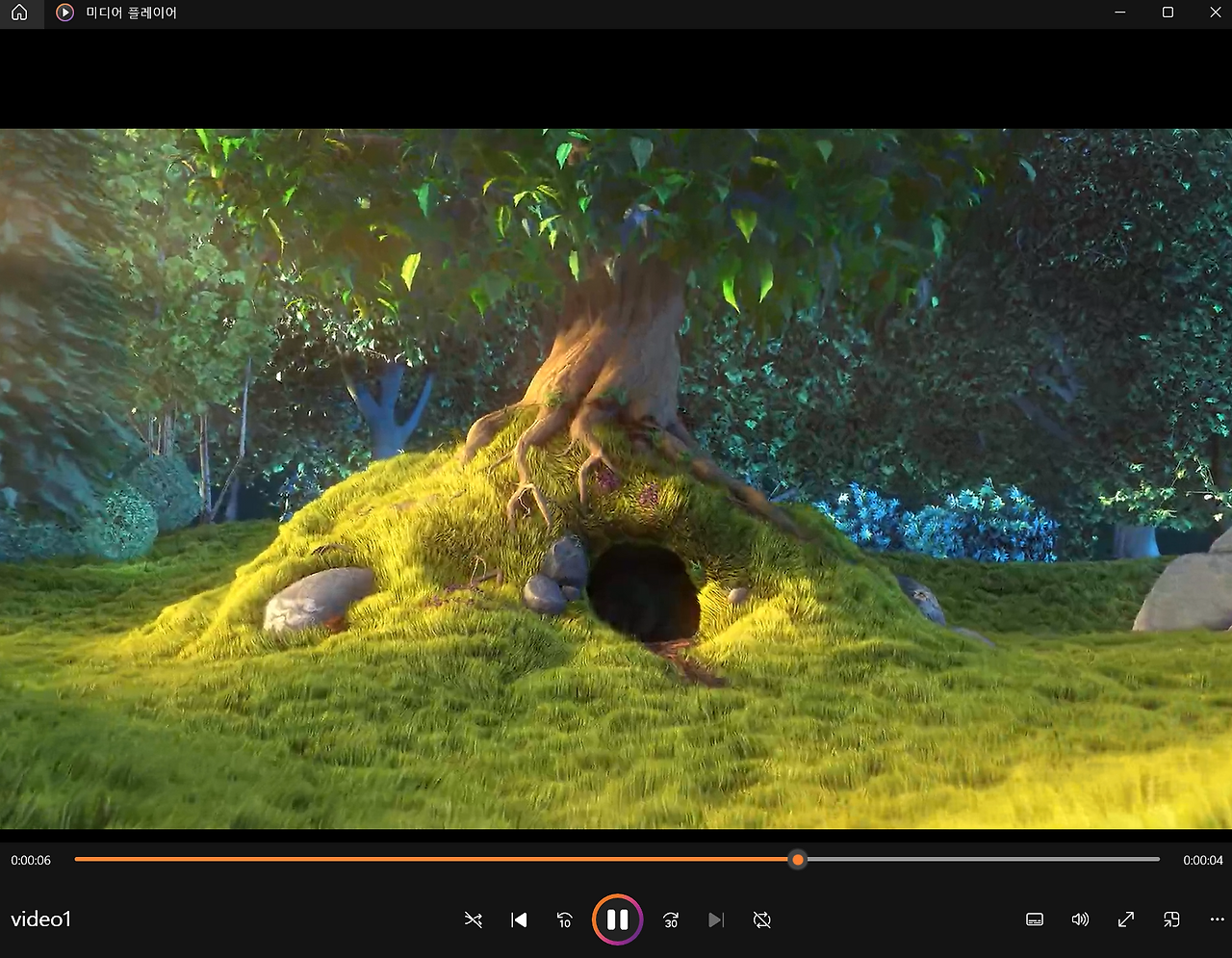Screen dimensions: 1232x958
Task: Click the video frame showing the tree
Action: [x=616, y=479]
